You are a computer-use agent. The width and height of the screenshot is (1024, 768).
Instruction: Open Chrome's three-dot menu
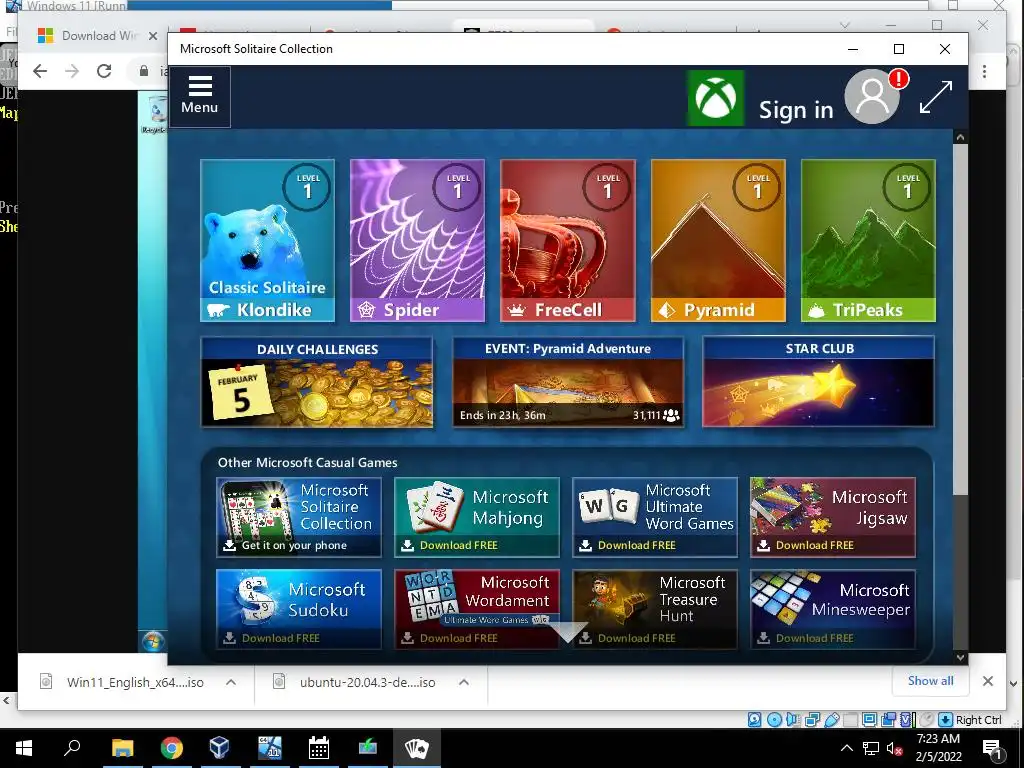point(984,71)
